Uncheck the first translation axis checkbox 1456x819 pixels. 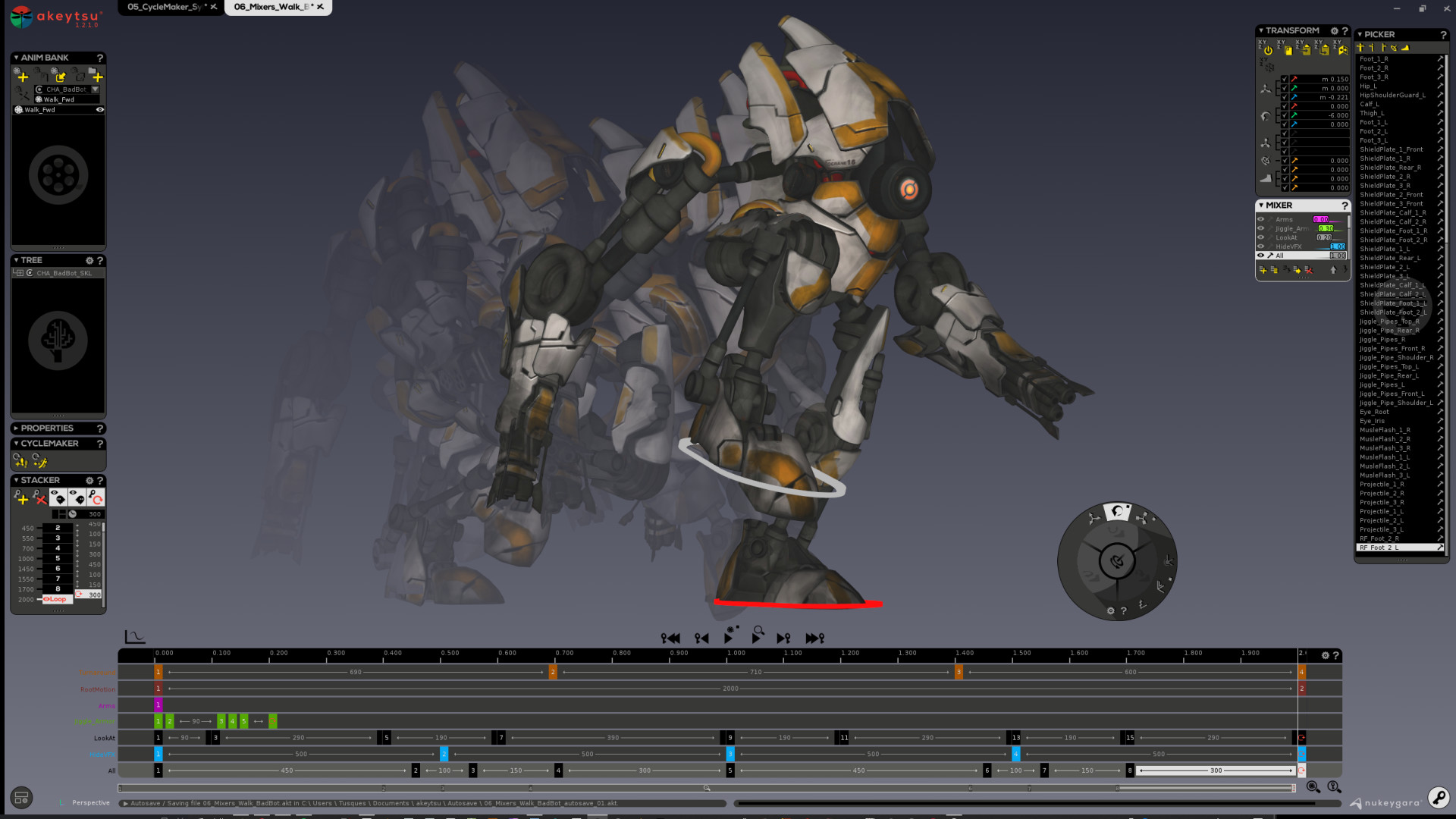pyautogui.click(x=1285, y=79)
